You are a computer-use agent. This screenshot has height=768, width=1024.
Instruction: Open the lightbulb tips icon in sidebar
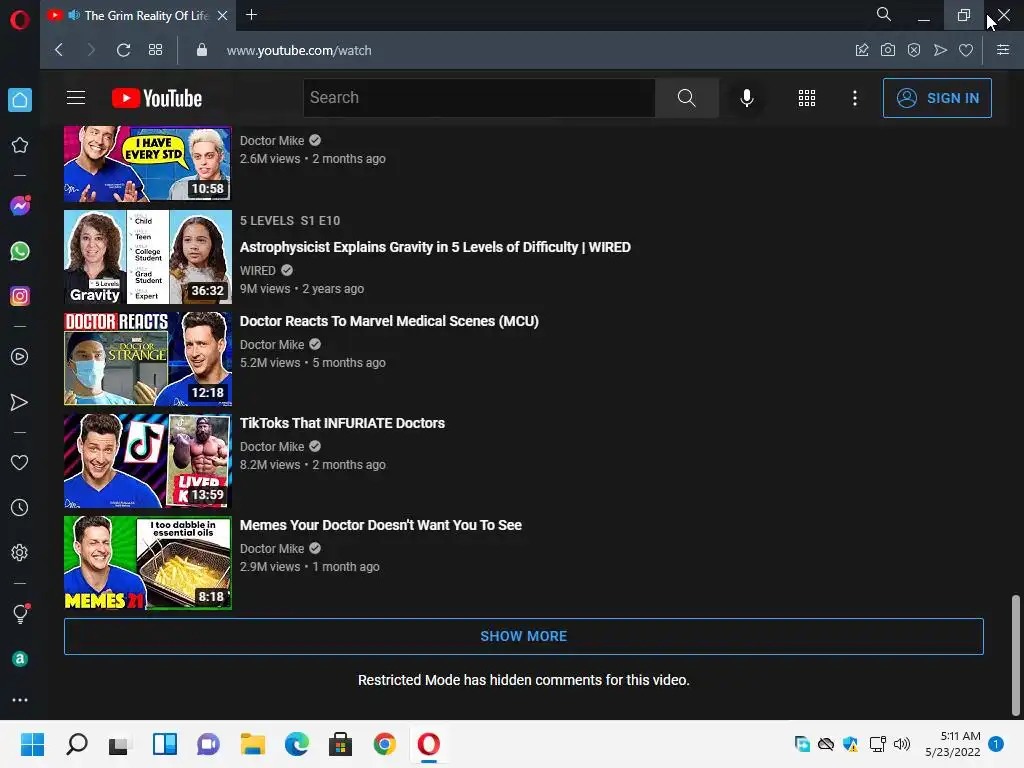click(x=20, y=613)
